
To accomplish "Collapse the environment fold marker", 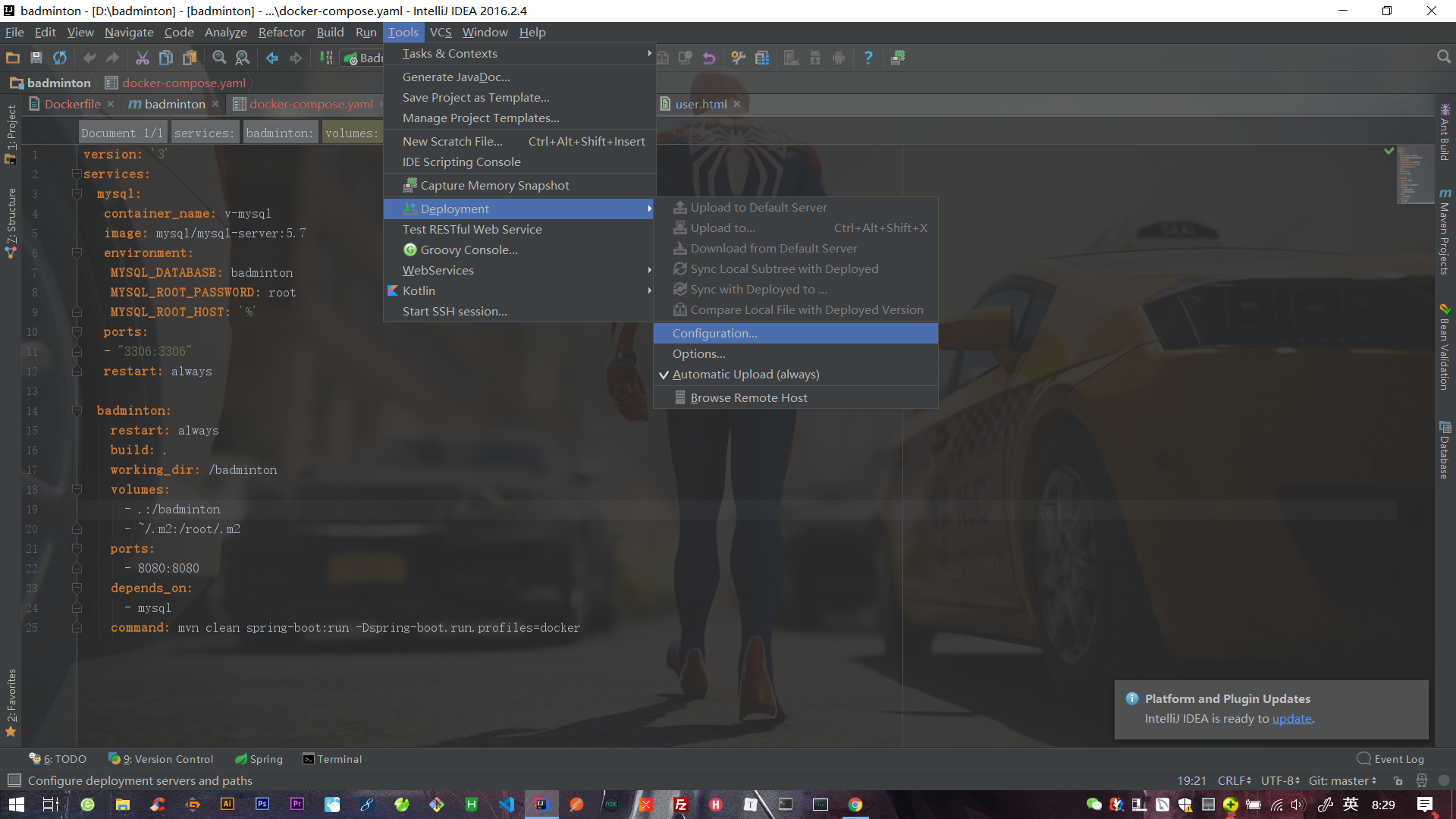I will (x=77, y=253).
